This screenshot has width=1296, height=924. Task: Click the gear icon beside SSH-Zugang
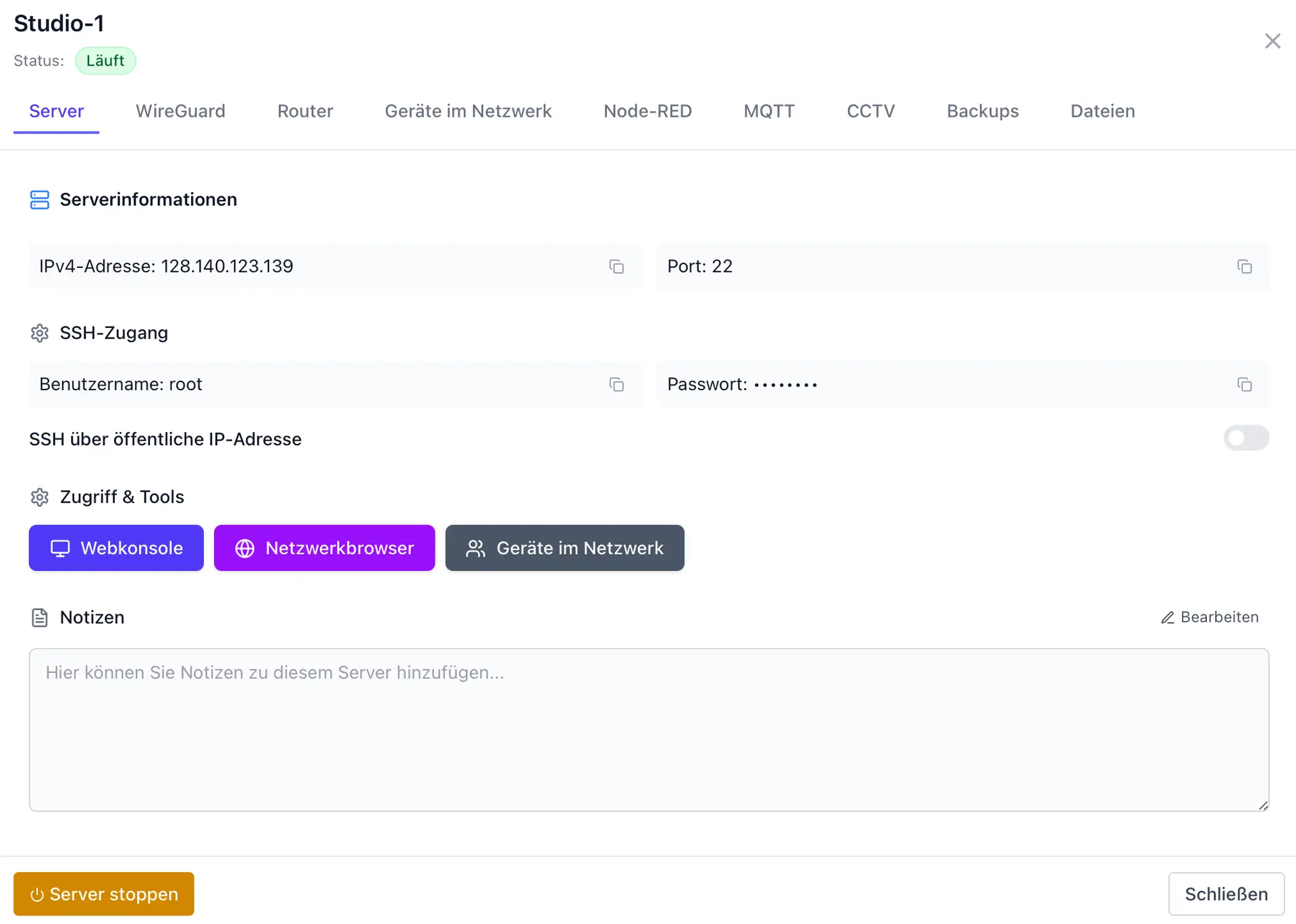[40, 333]
